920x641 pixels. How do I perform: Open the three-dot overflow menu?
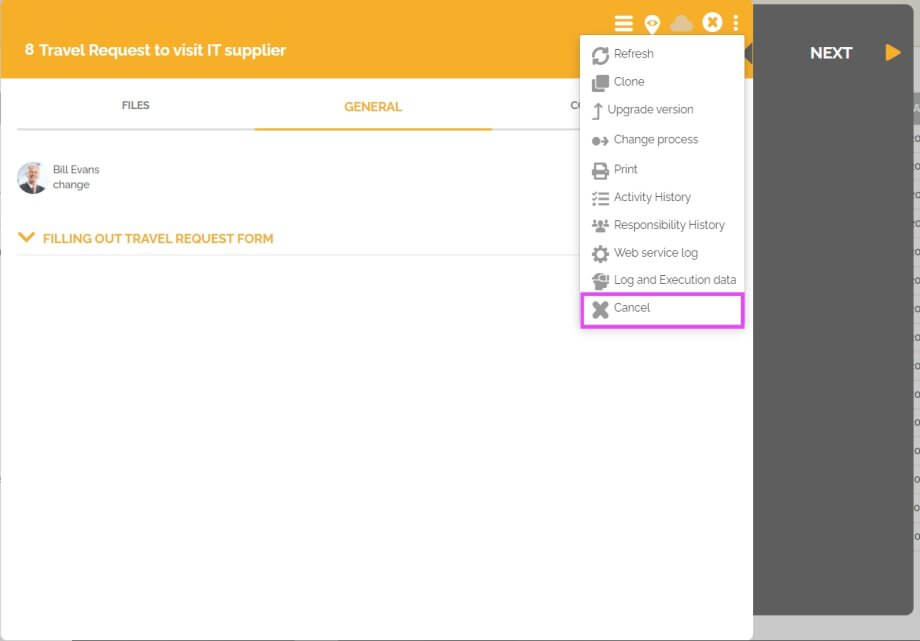(x=737, y=22)
